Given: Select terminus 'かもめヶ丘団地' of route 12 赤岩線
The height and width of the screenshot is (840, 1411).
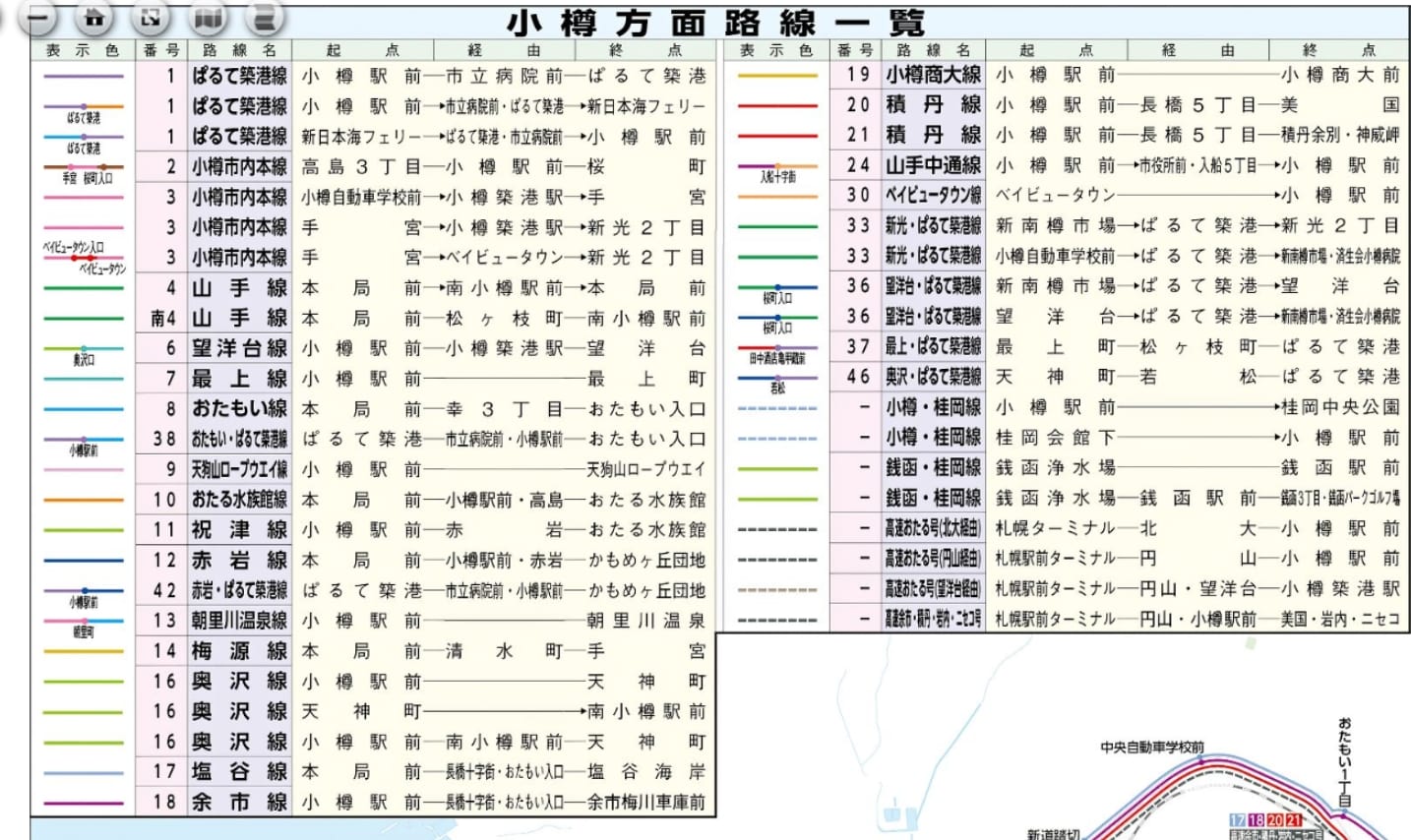Looking at the screenshot, I should pyautogui.click(x=646, y=561).
